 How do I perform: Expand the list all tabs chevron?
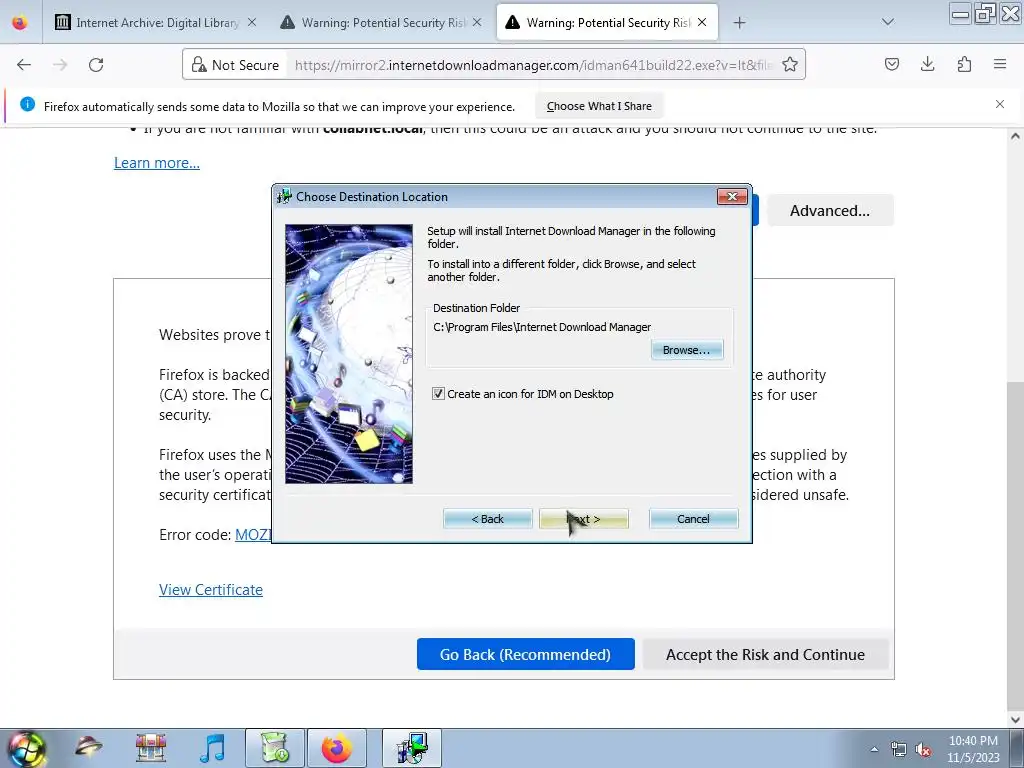click(x=888, y=22)
